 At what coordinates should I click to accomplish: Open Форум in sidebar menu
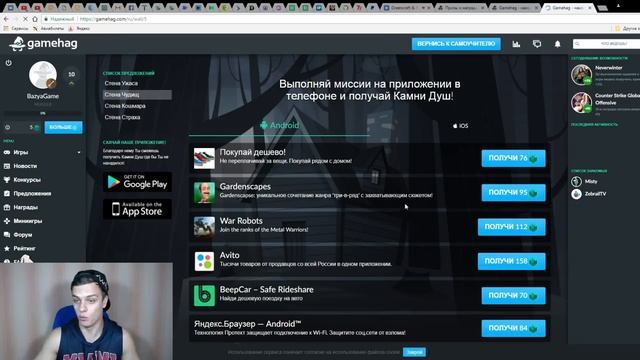point(23,235)
